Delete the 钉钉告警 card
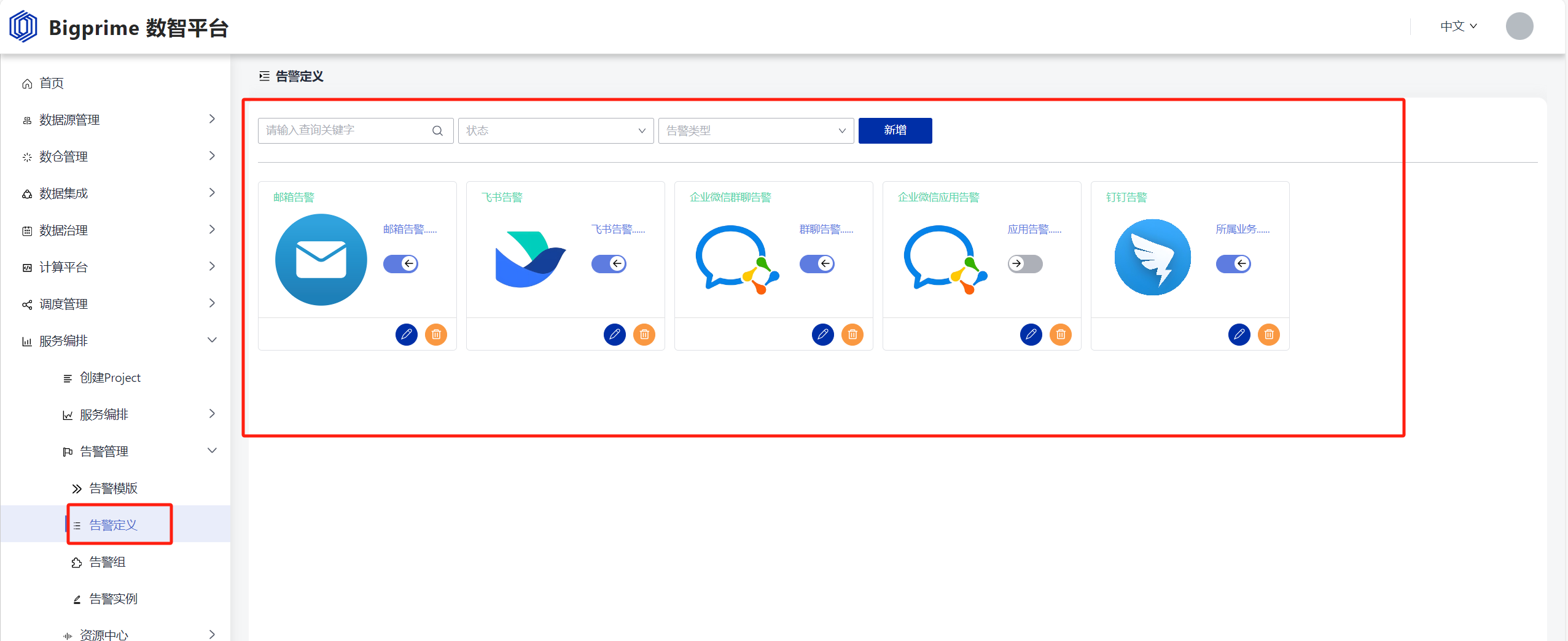This screenshot has width=1568, height=641. (x=1269, y=335)
